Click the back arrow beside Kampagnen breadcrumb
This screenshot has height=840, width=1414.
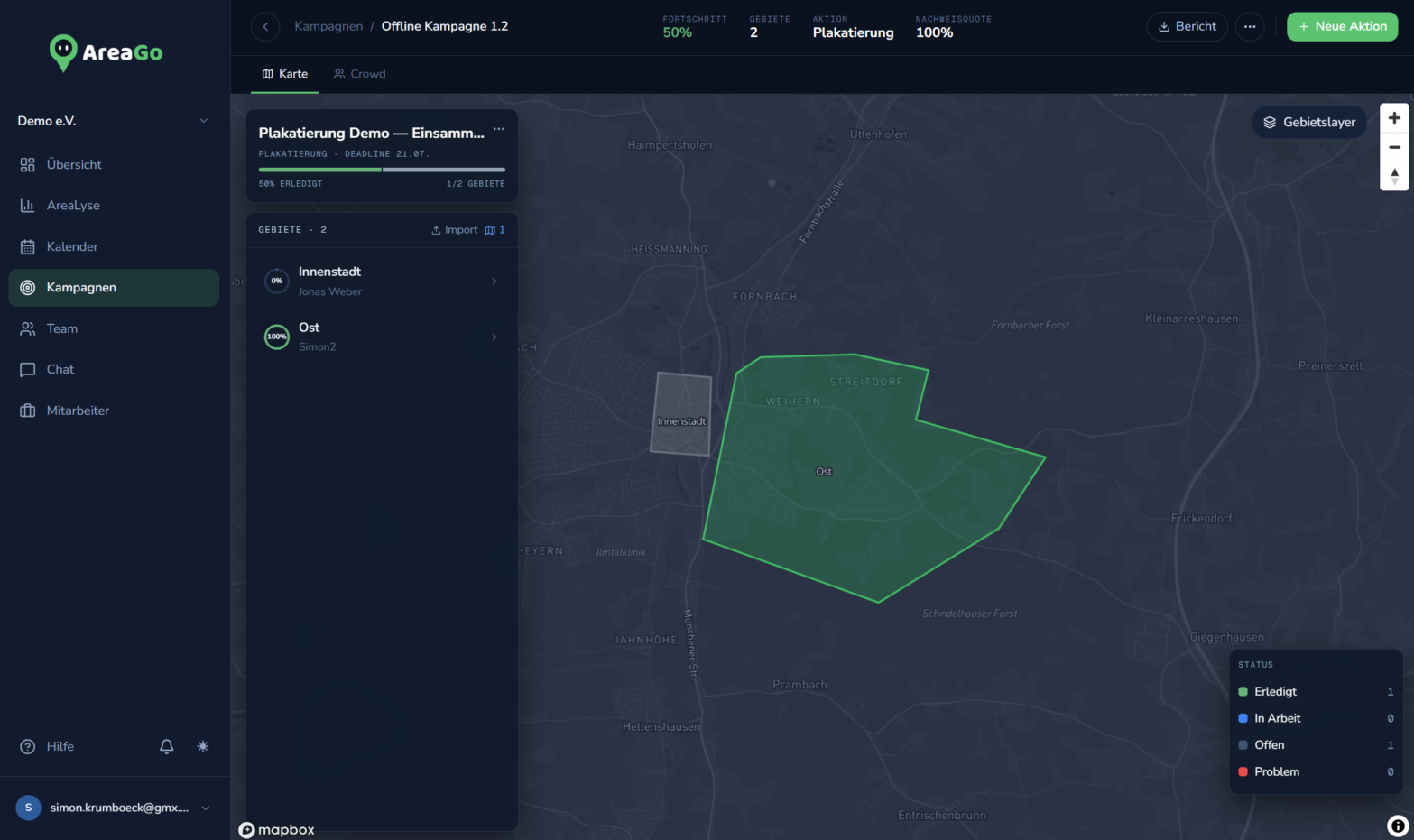pyautogui.click(x=265, y=27)
